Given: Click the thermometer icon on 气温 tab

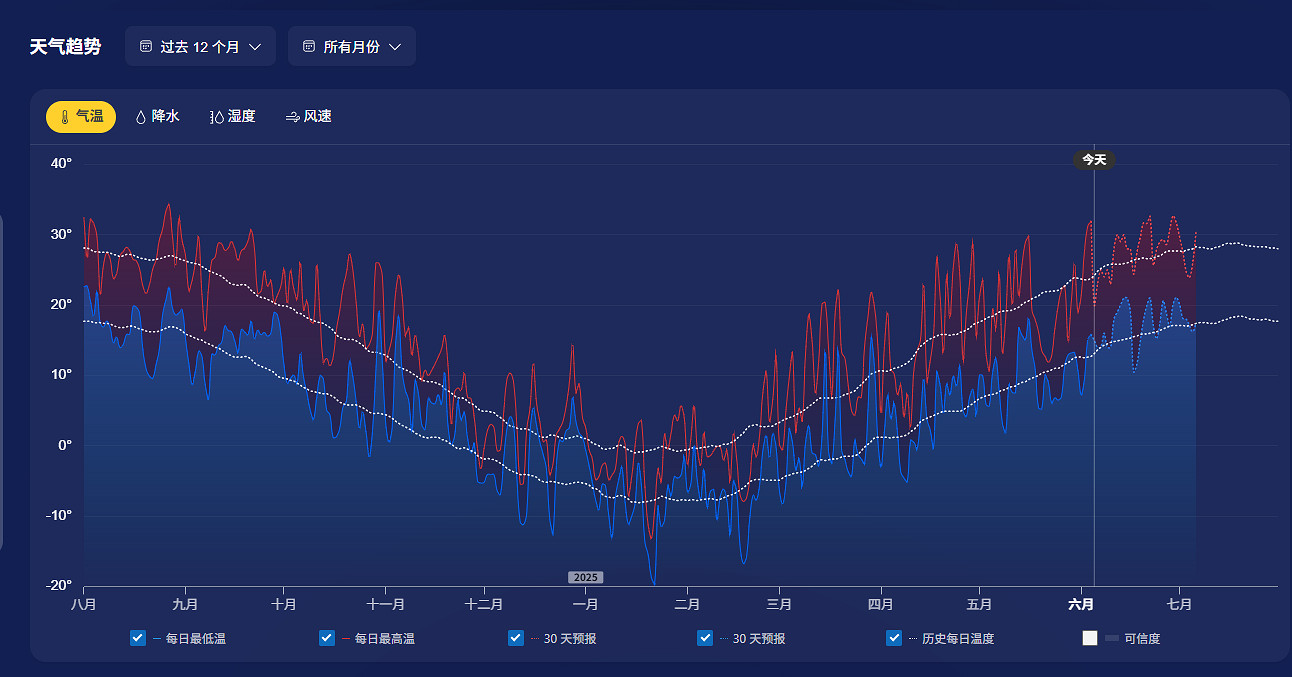Looking at the screenshot, I should [64, 117].
